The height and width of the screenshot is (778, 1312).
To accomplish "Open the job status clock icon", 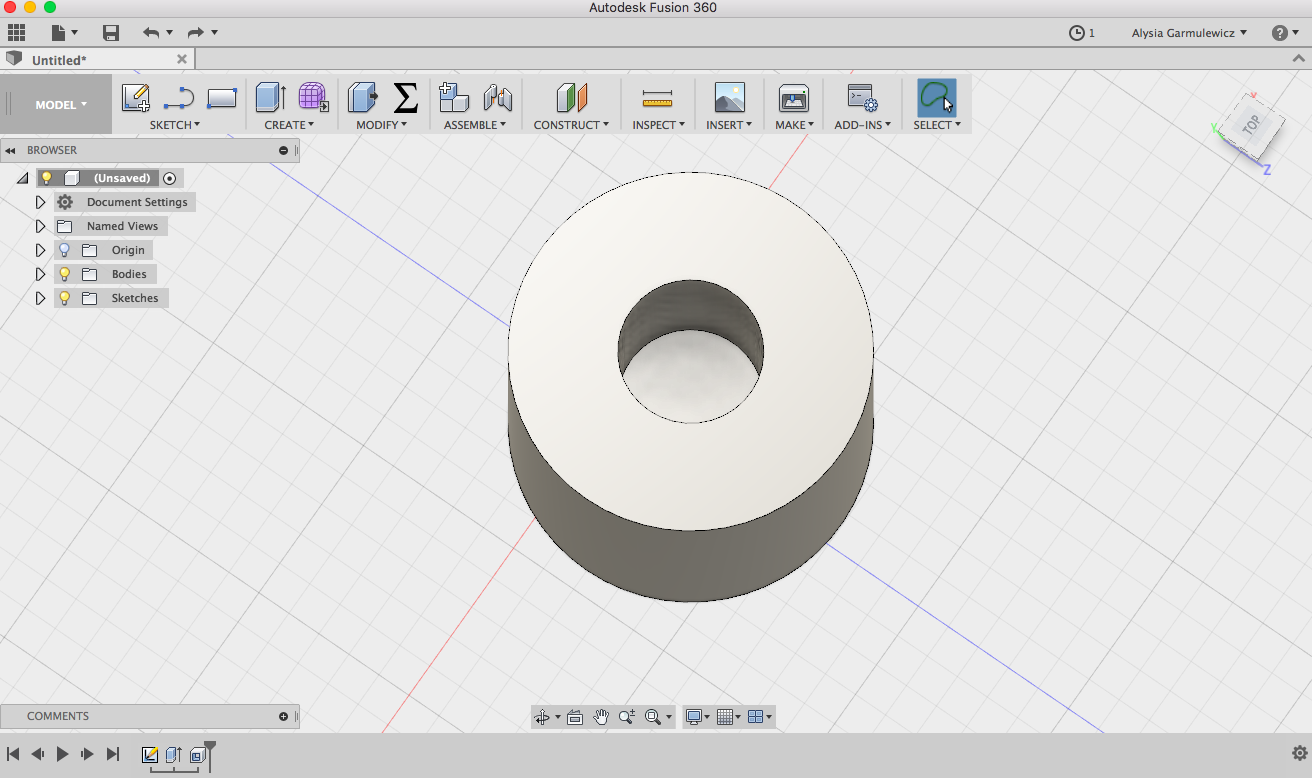I will tap(1077, 33).
